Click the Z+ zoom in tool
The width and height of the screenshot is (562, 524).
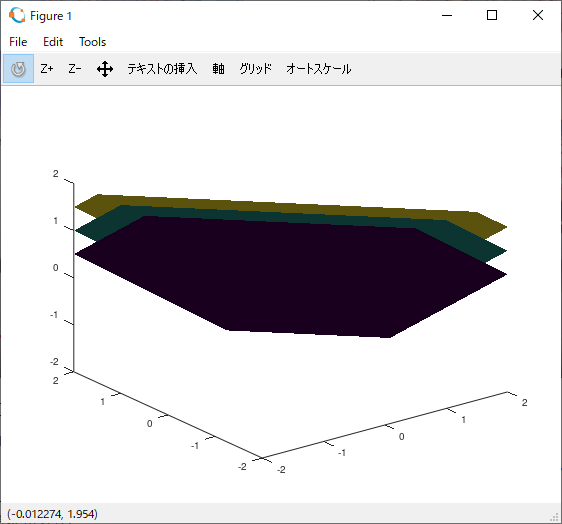point(47,69)
